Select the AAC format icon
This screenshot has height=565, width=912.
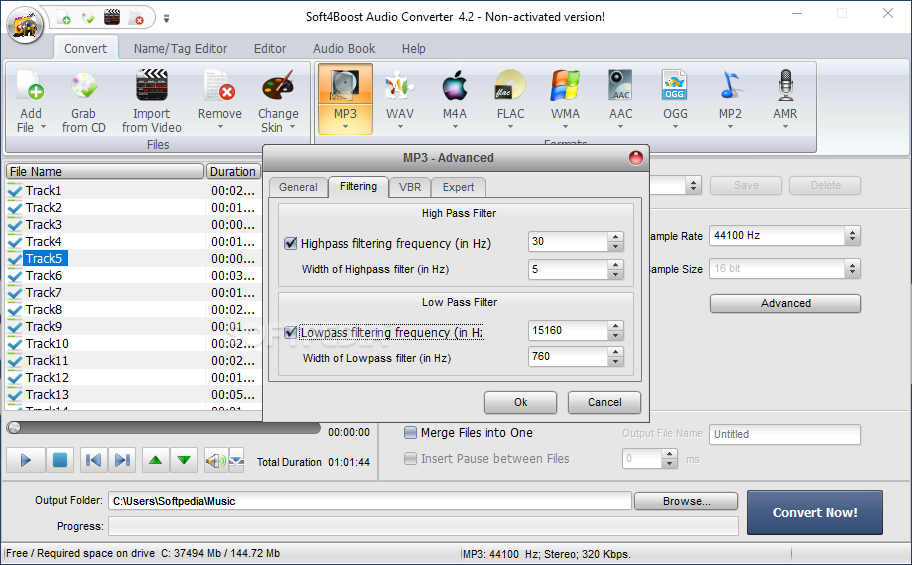[x=620, y=86]
